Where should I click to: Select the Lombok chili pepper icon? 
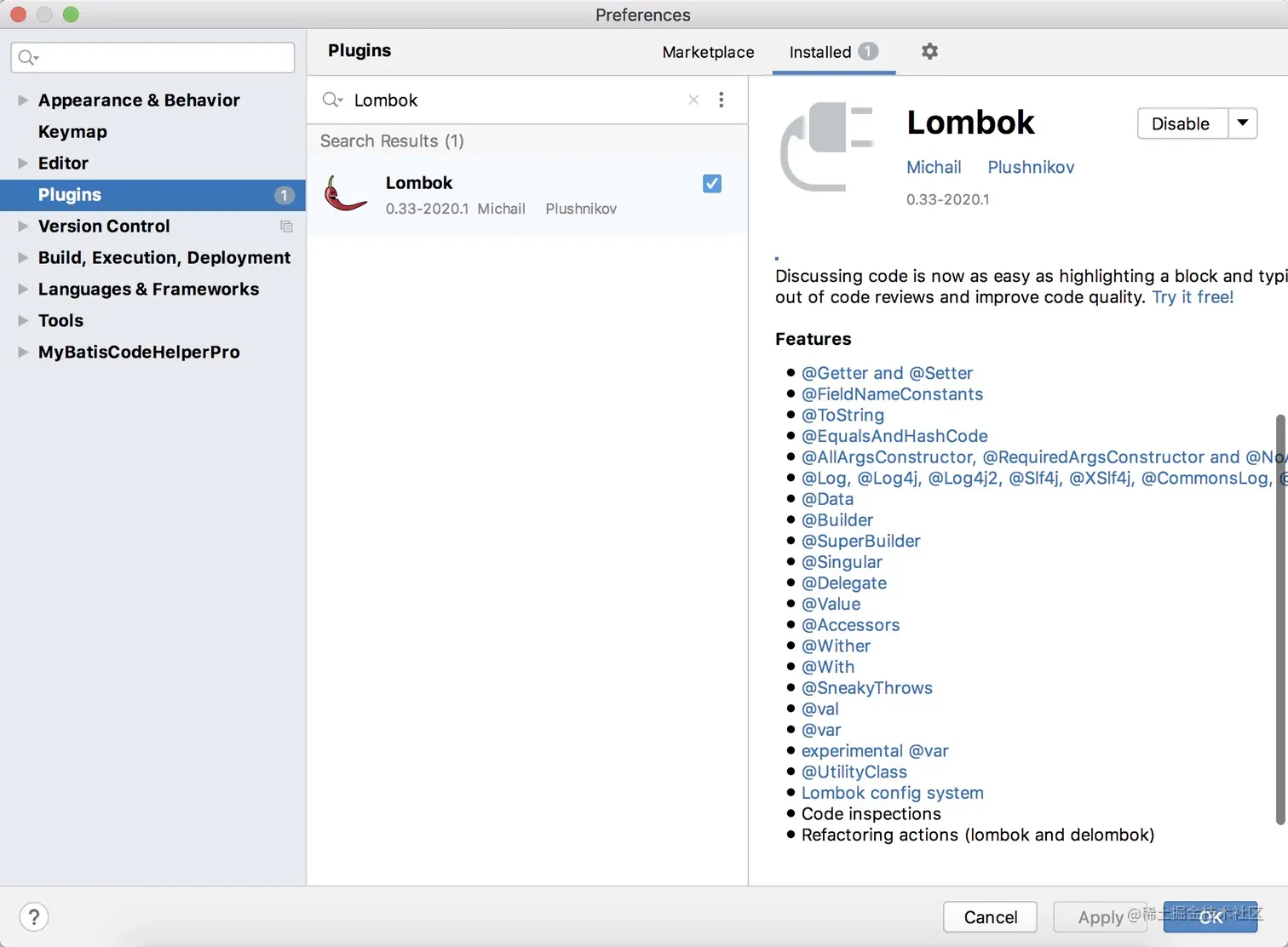[345, 194]
